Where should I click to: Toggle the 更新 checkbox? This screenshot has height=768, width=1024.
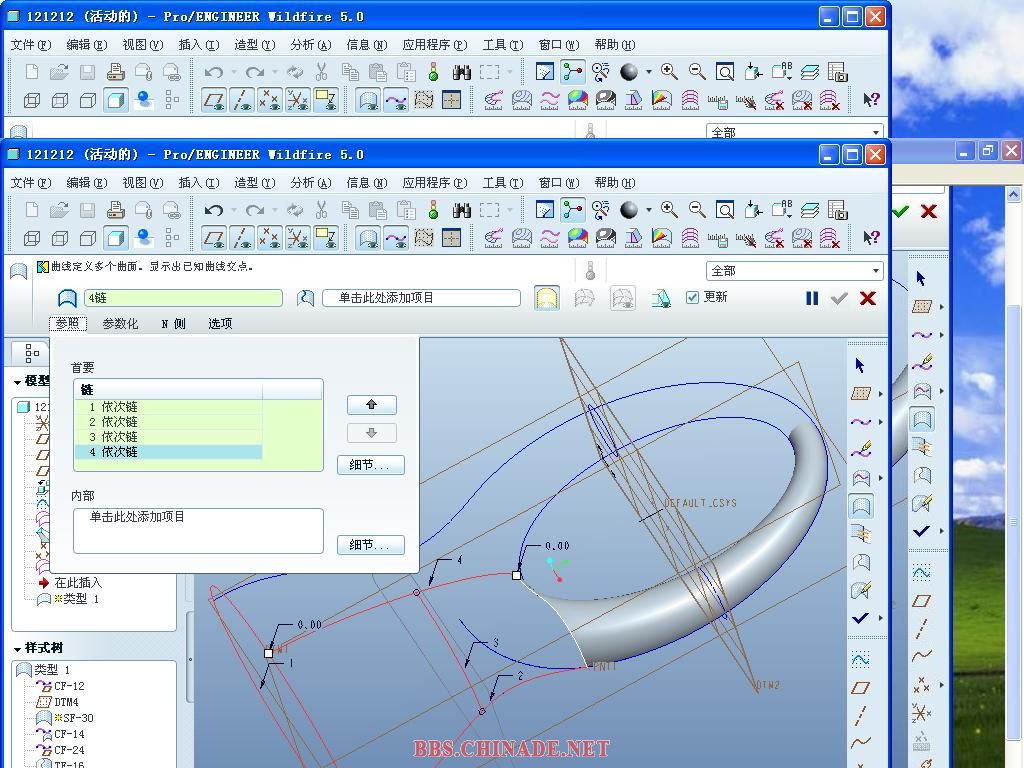[x=692, y=298]
